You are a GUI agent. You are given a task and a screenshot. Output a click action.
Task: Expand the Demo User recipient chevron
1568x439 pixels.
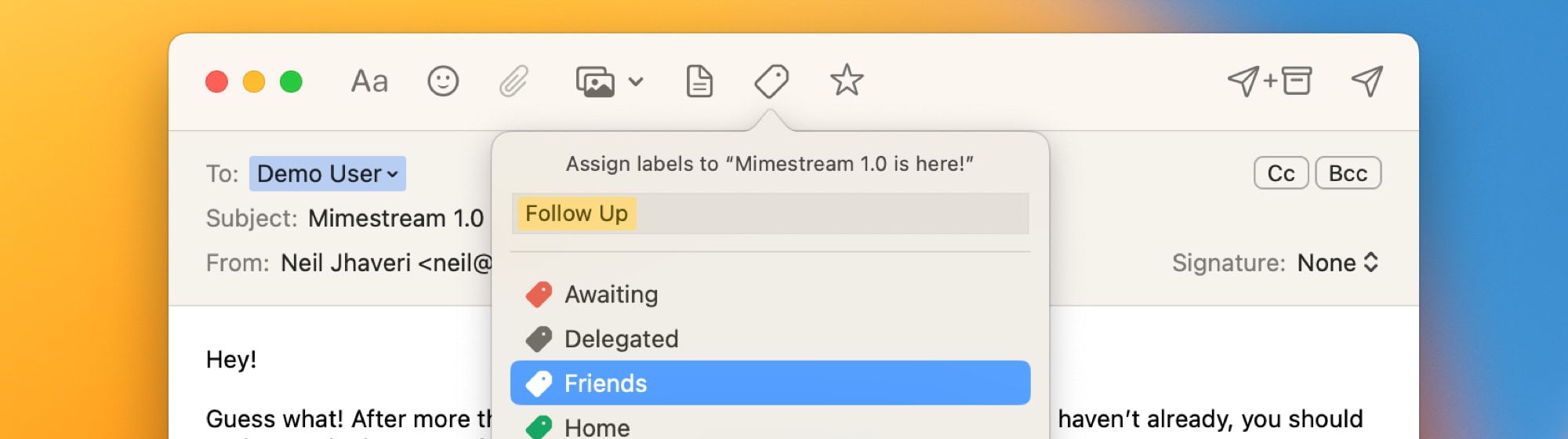pos(393,174)
